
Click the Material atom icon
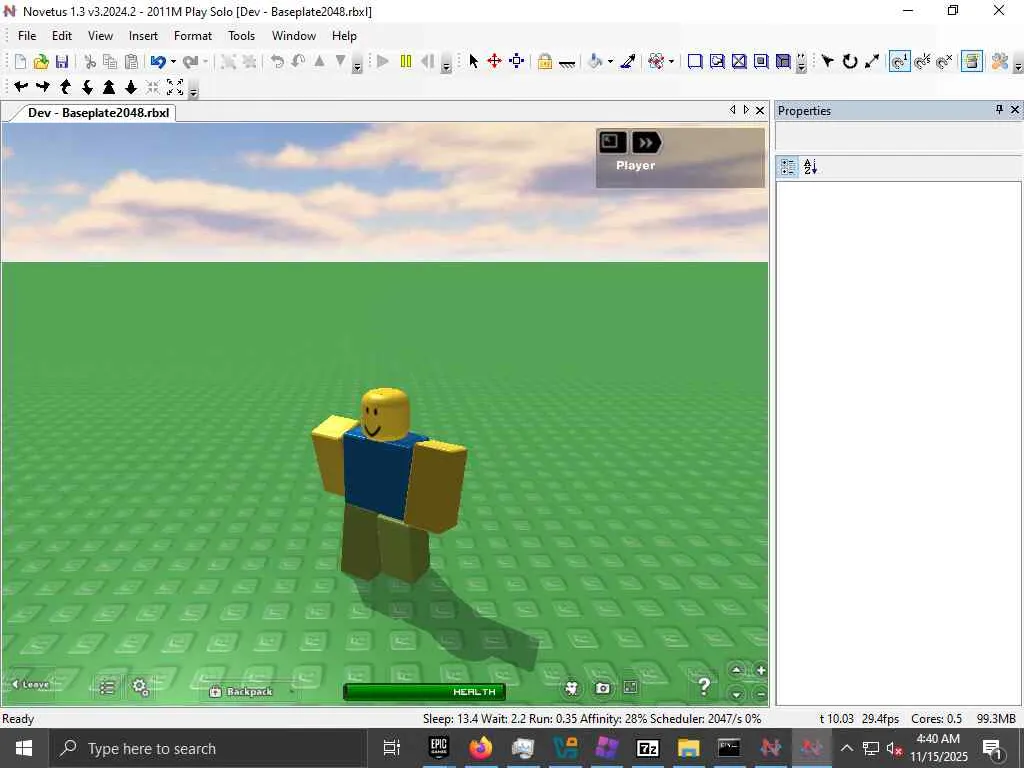tap(656, 61)
